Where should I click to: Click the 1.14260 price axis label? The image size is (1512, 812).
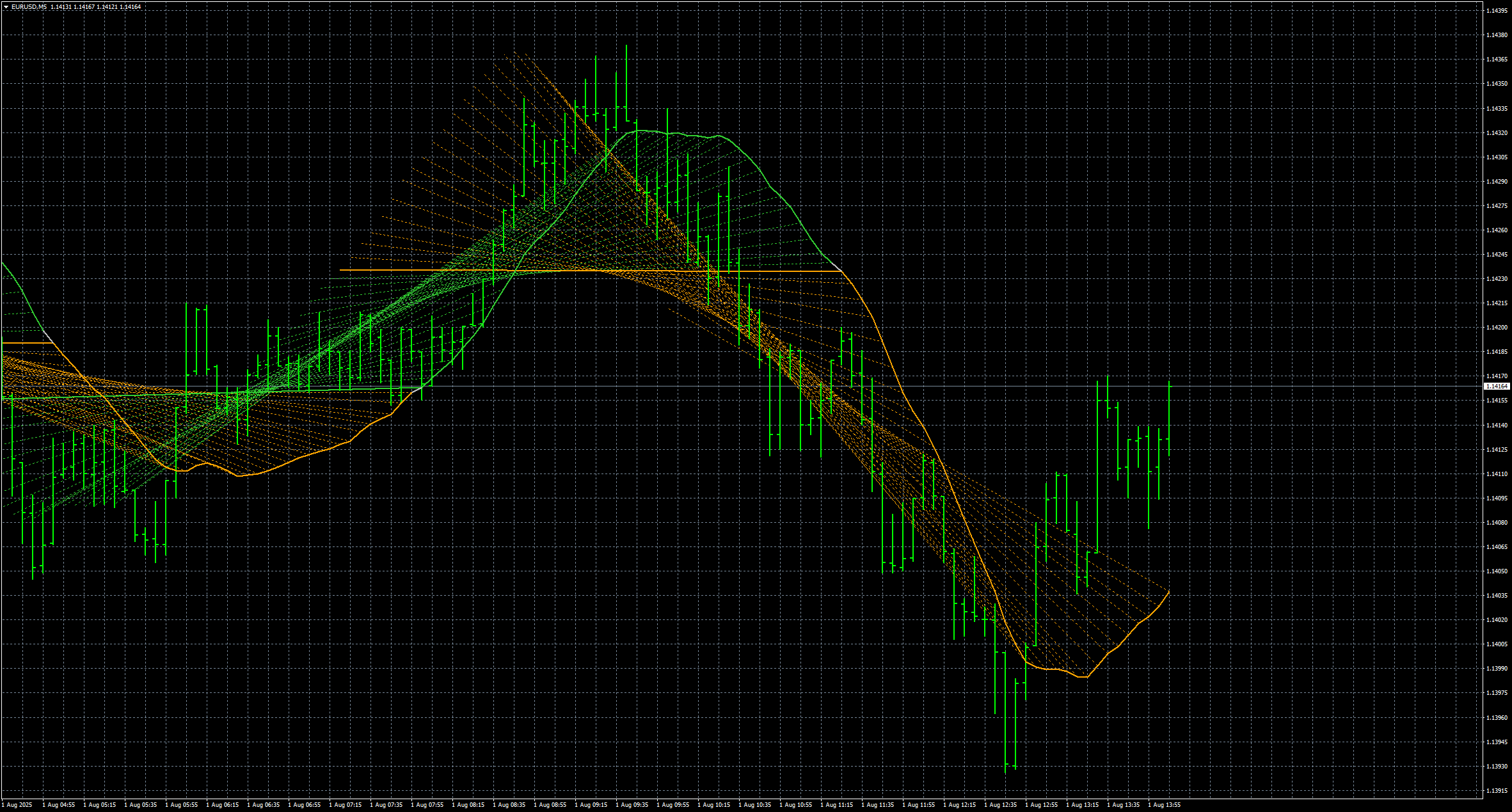coord(1497,230)
